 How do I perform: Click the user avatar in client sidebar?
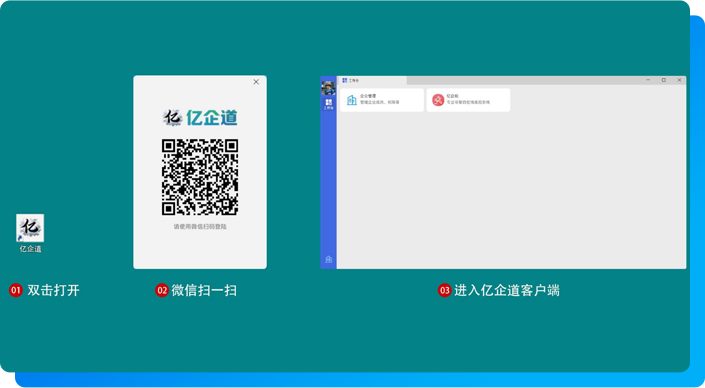[328, 87]
